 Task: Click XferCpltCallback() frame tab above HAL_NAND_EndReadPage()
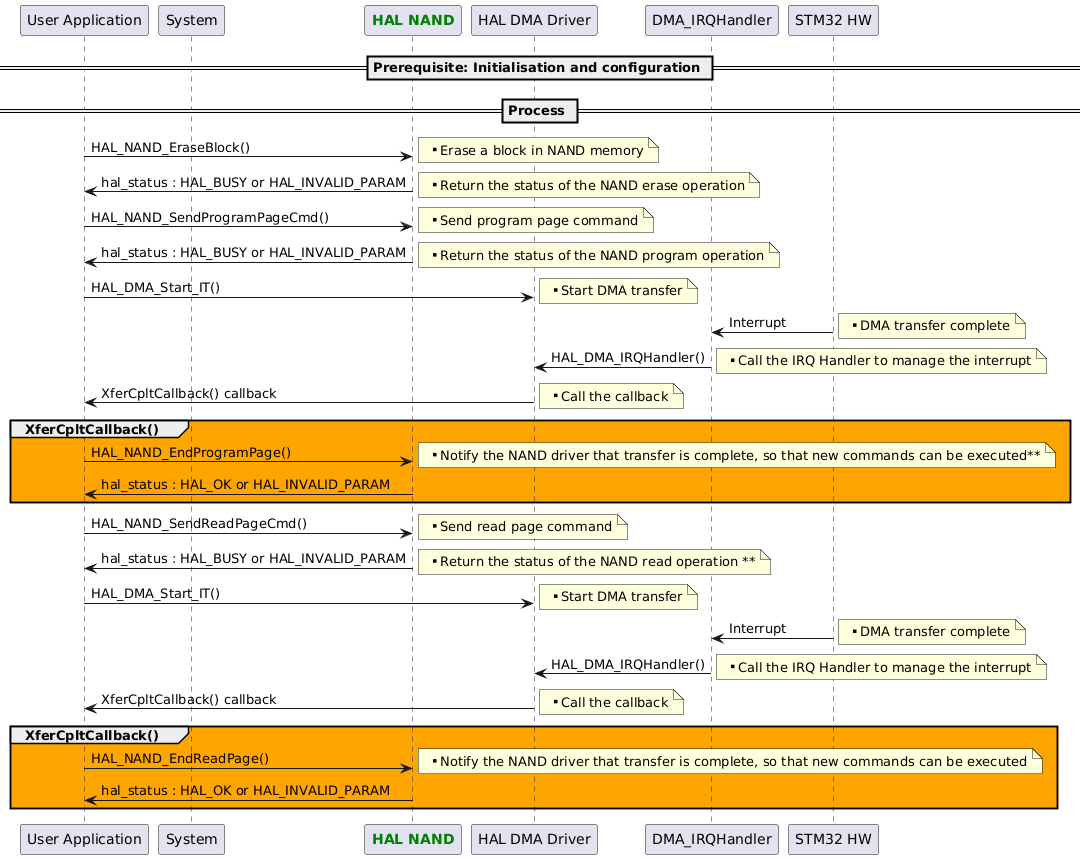pos(98,736)
